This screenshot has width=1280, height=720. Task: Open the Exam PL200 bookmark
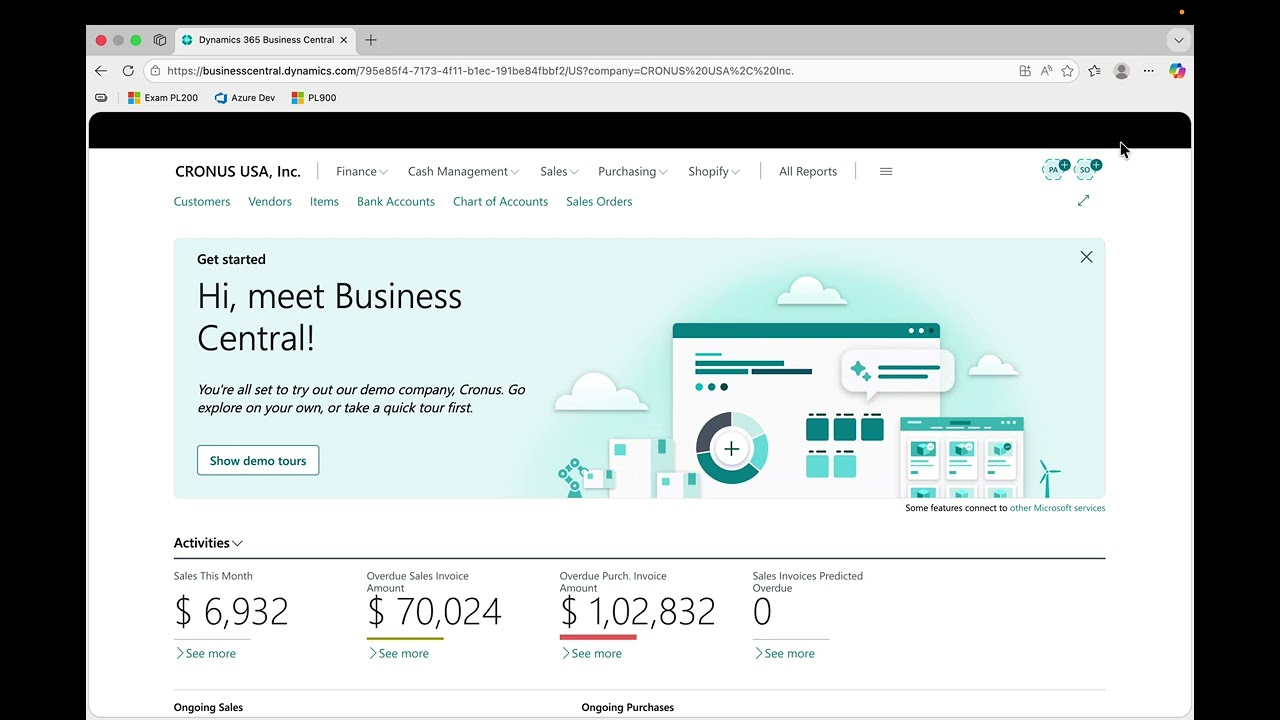click(x=163, y=98)
